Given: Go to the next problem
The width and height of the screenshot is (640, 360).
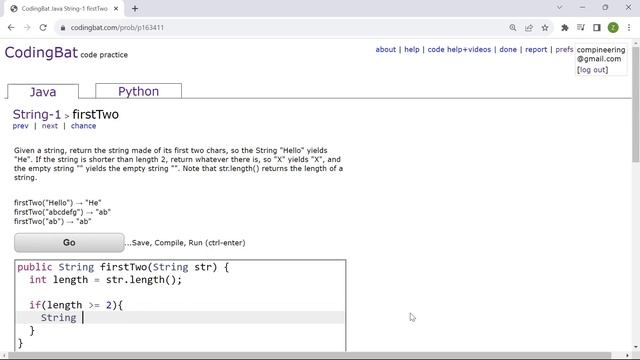Looking at the screenshot, I should 50,126.
